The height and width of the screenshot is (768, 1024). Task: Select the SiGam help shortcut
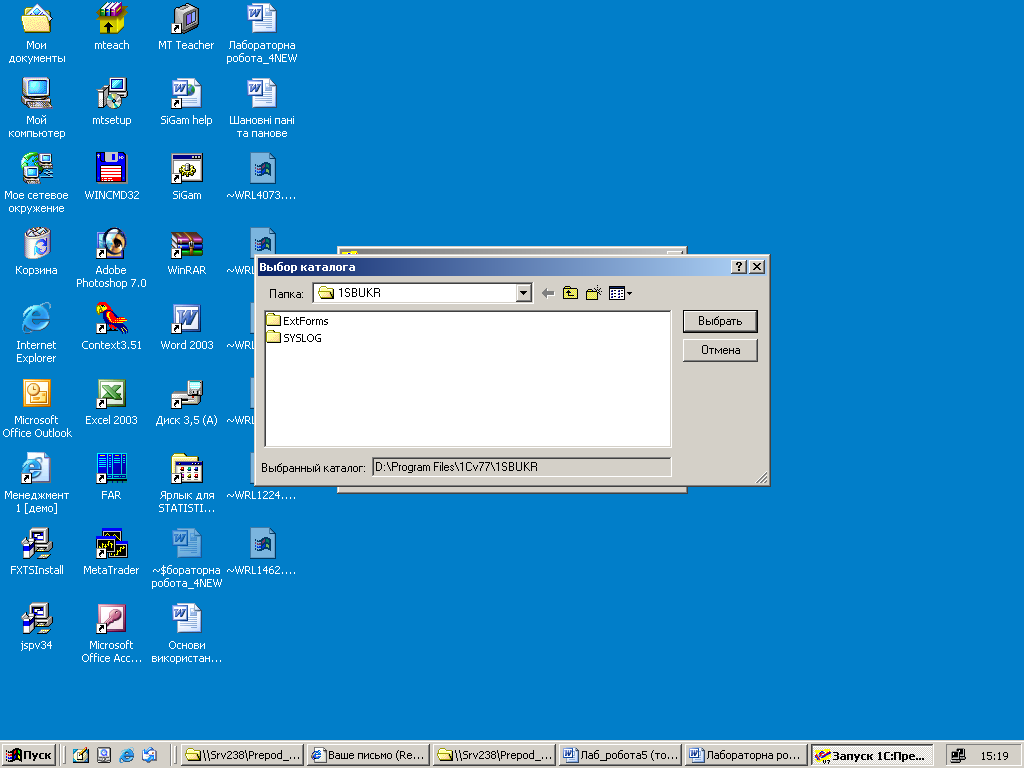186,101
